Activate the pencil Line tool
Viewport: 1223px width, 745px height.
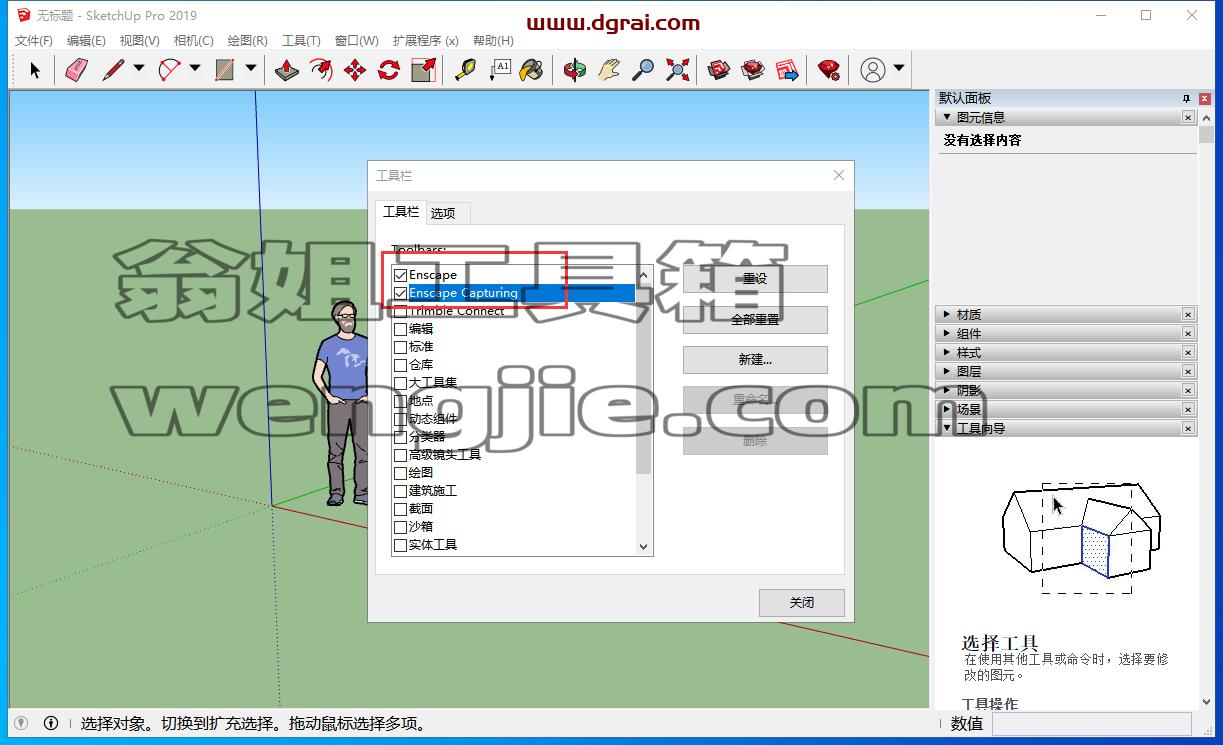113,70
